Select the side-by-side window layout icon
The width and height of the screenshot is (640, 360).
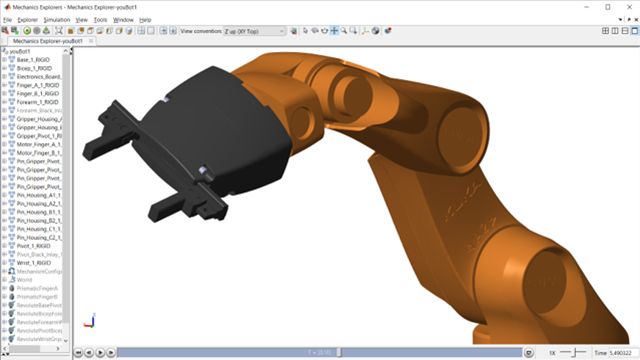click(615, 31)
